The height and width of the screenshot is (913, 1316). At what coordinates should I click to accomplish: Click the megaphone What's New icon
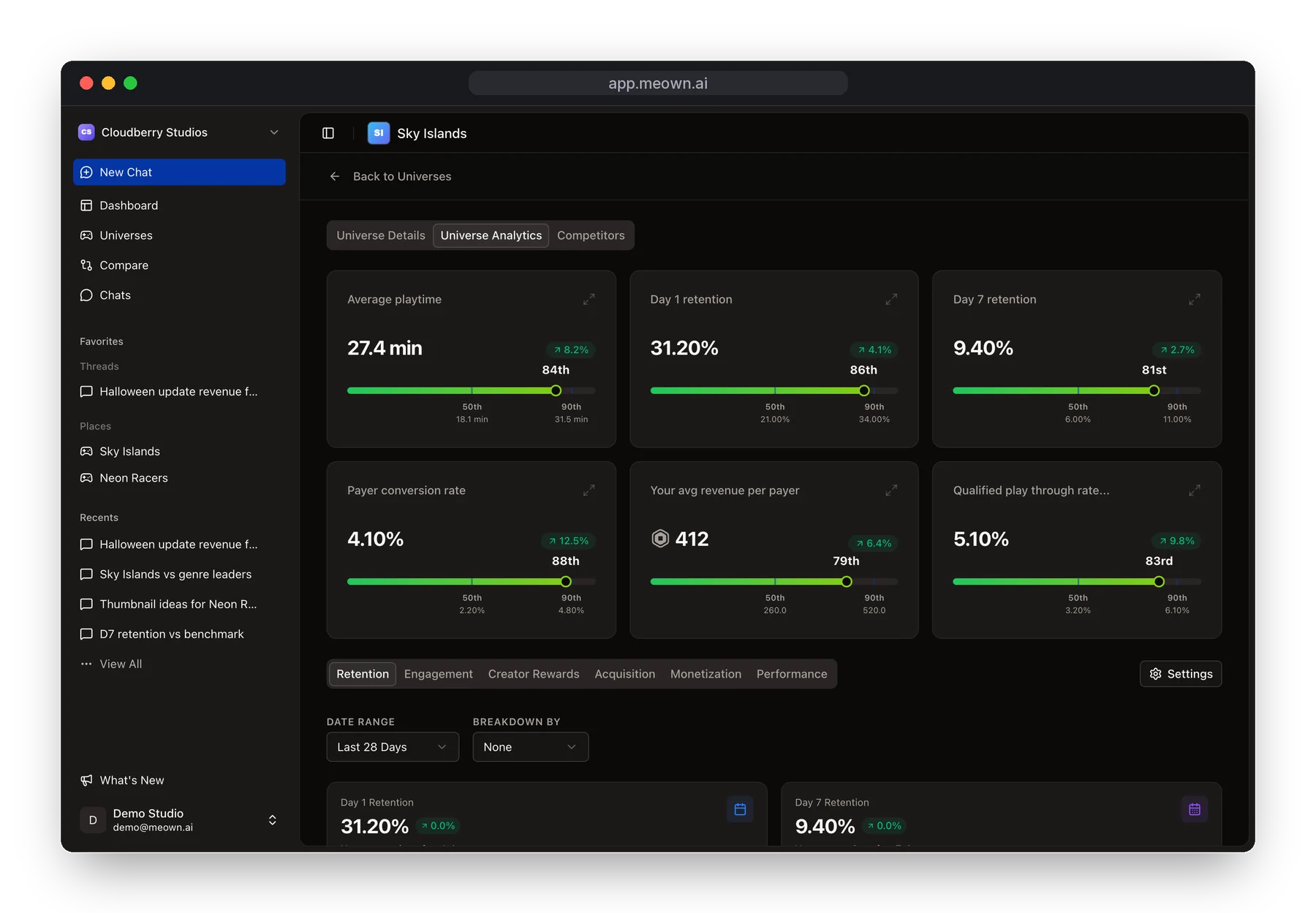[86, 780]
